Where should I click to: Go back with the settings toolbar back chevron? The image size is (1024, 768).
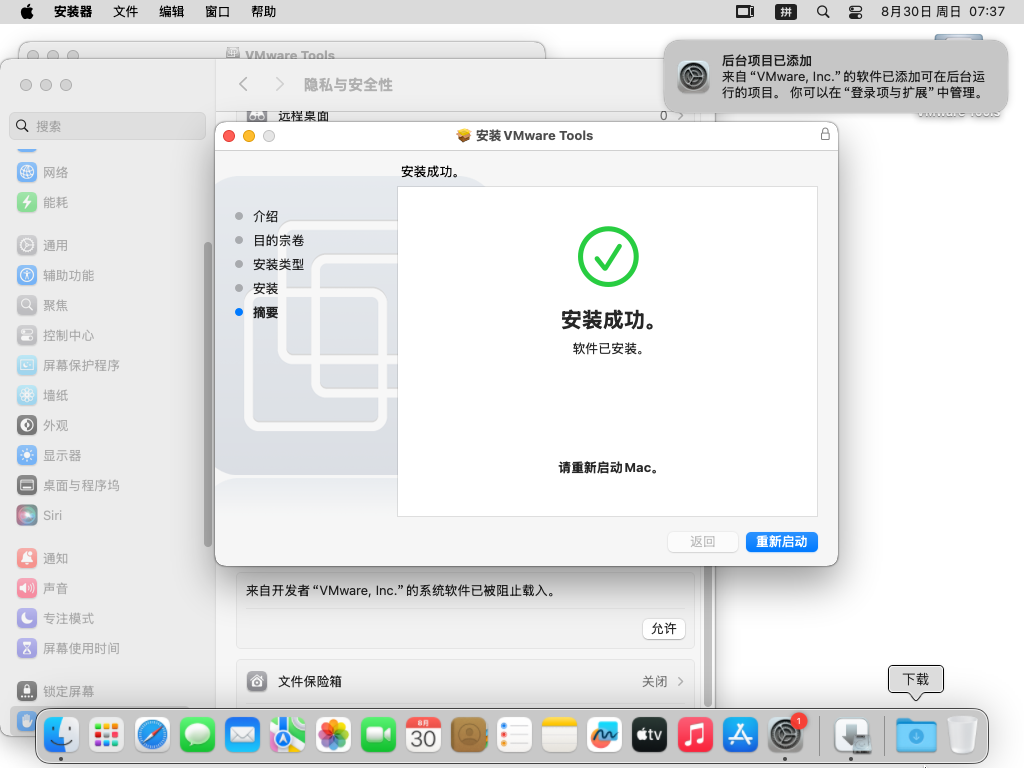(x=243, y=84)
